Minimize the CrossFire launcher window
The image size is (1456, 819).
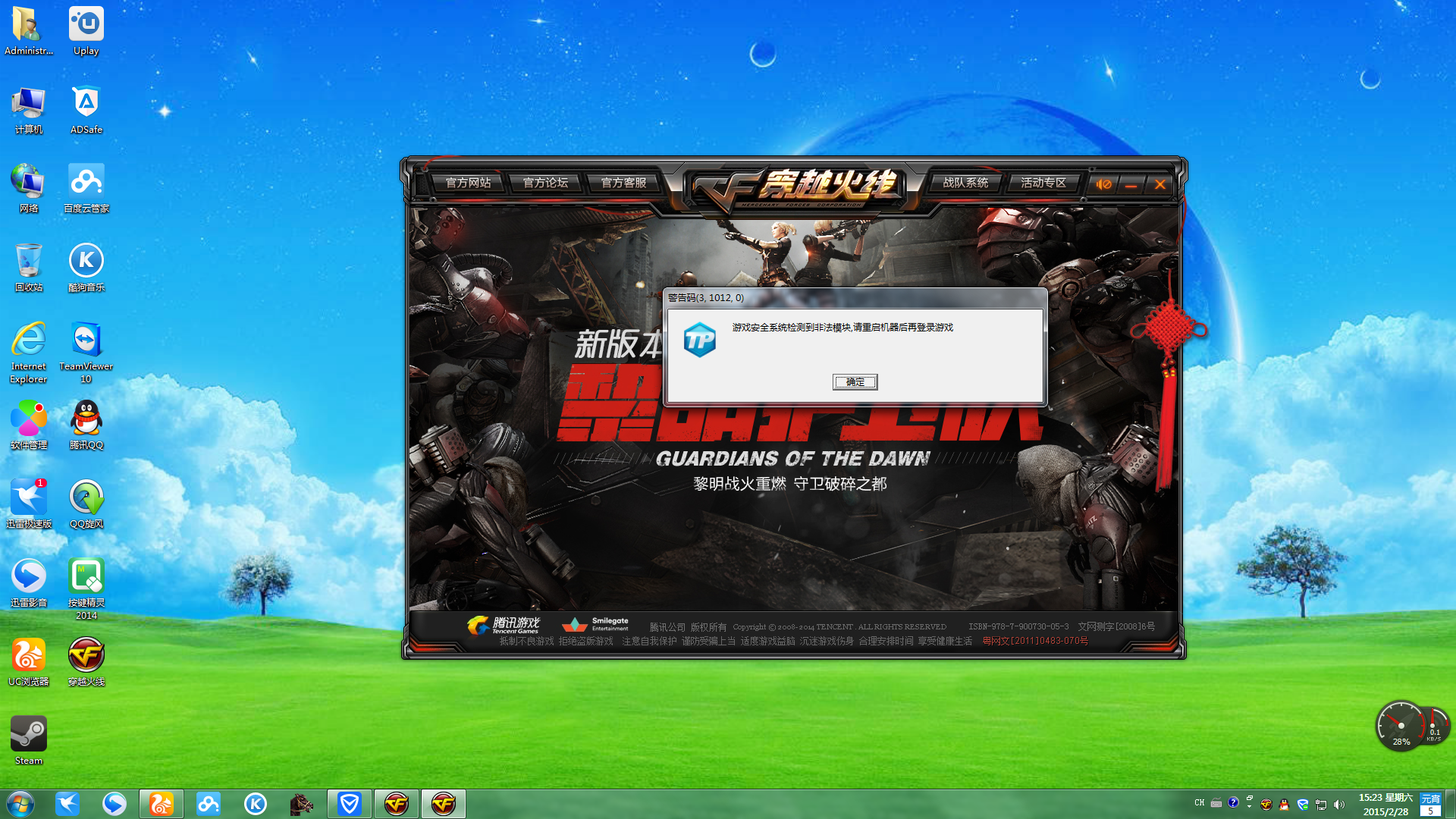coord(1131,184)
